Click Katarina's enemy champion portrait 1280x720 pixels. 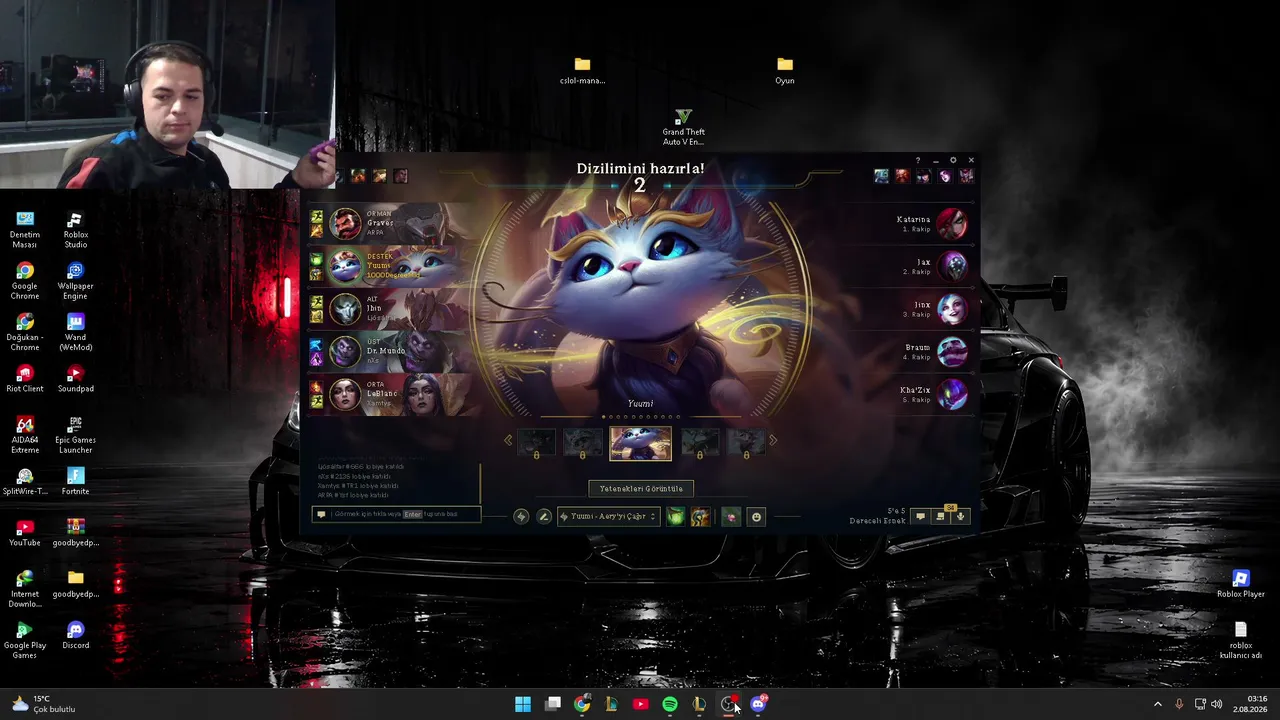pos(951,224)
